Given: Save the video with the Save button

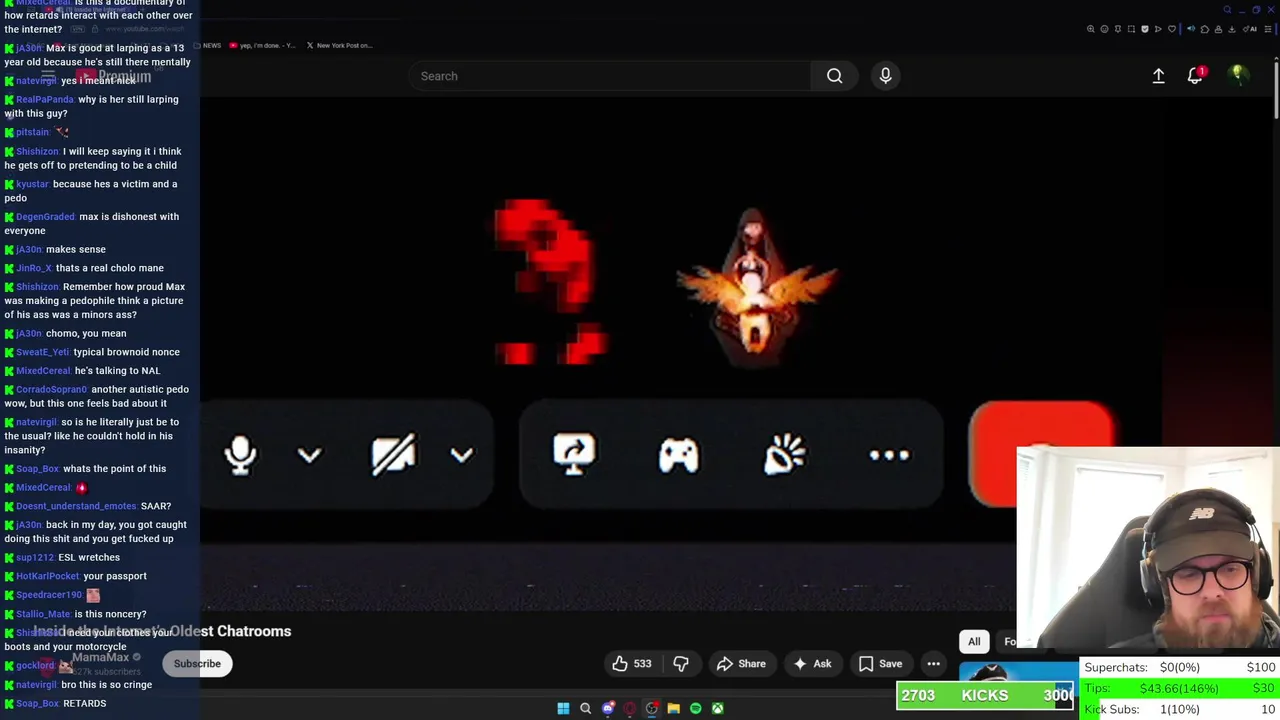Looking at the screenshot, I should pyautogui.click(x=880, y=663).
